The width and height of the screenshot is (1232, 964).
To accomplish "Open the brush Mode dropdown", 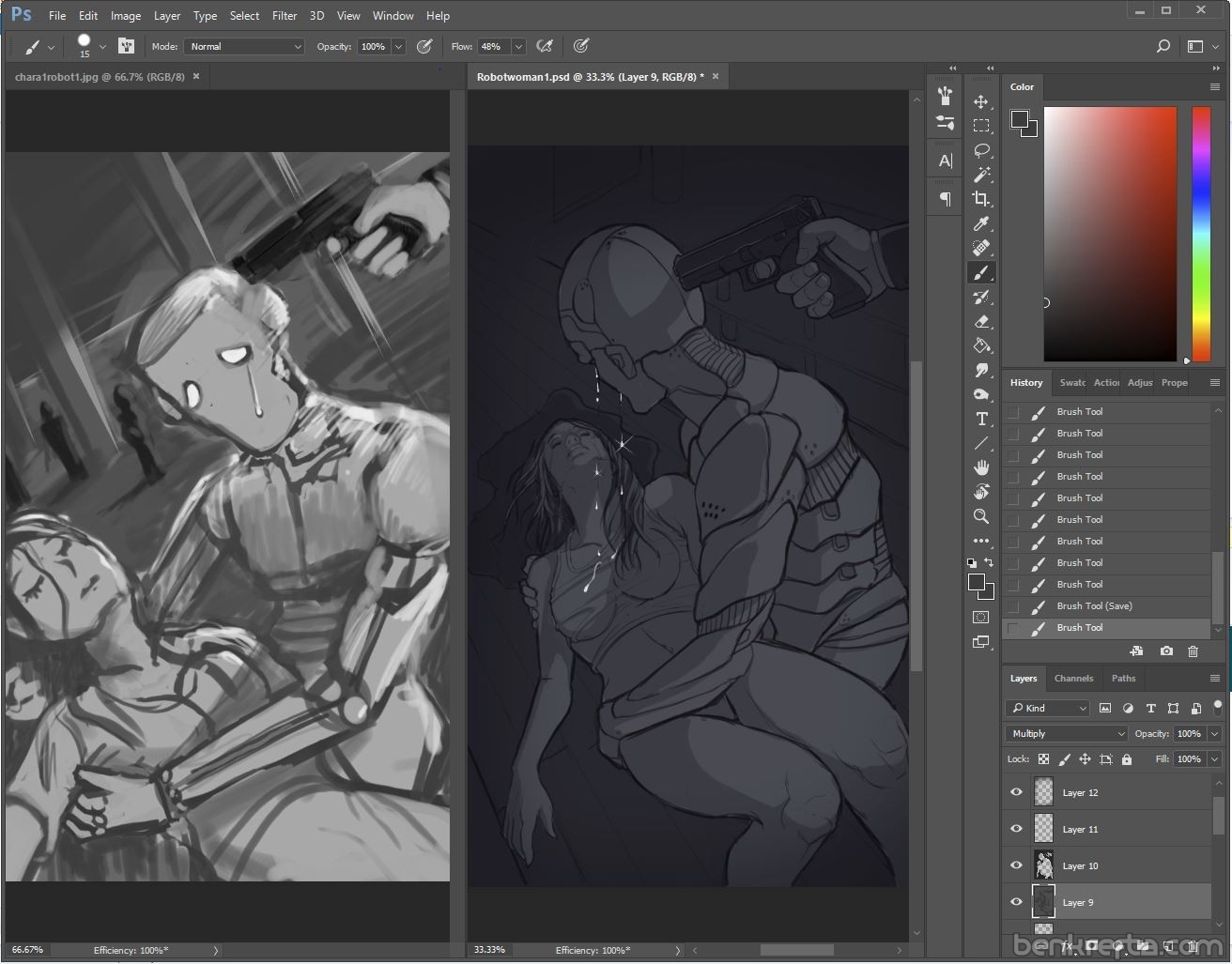I will (x=244, y=46).
